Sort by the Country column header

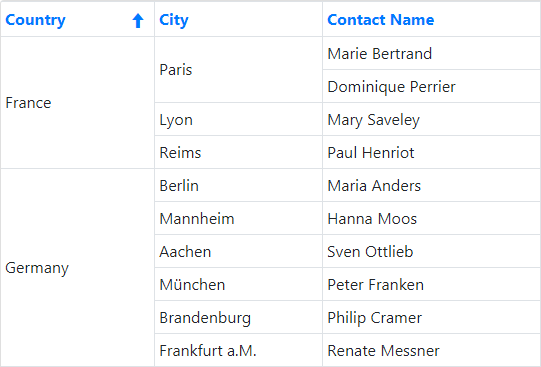[35, 20]
